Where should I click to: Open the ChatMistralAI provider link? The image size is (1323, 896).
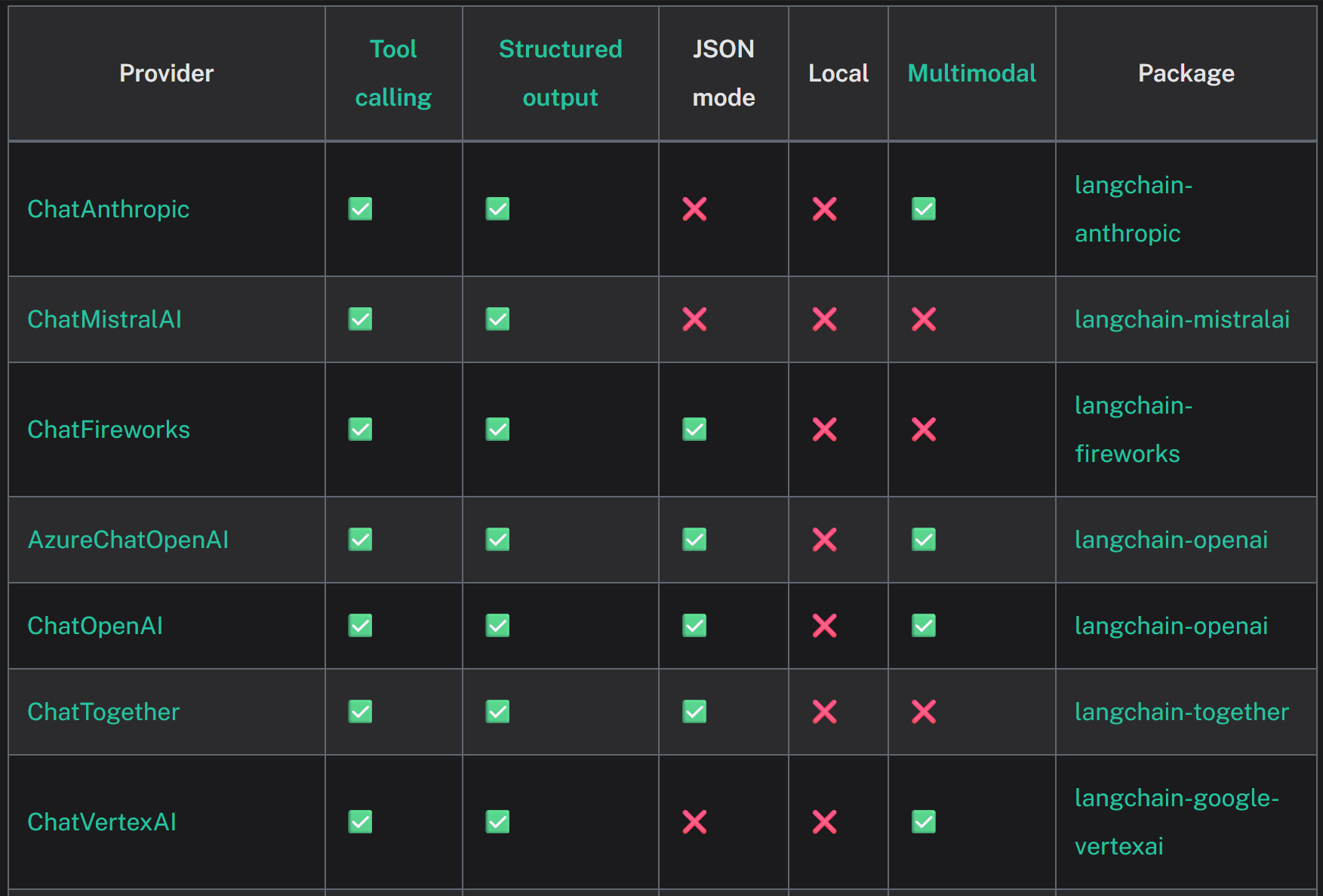coord(105,319)
